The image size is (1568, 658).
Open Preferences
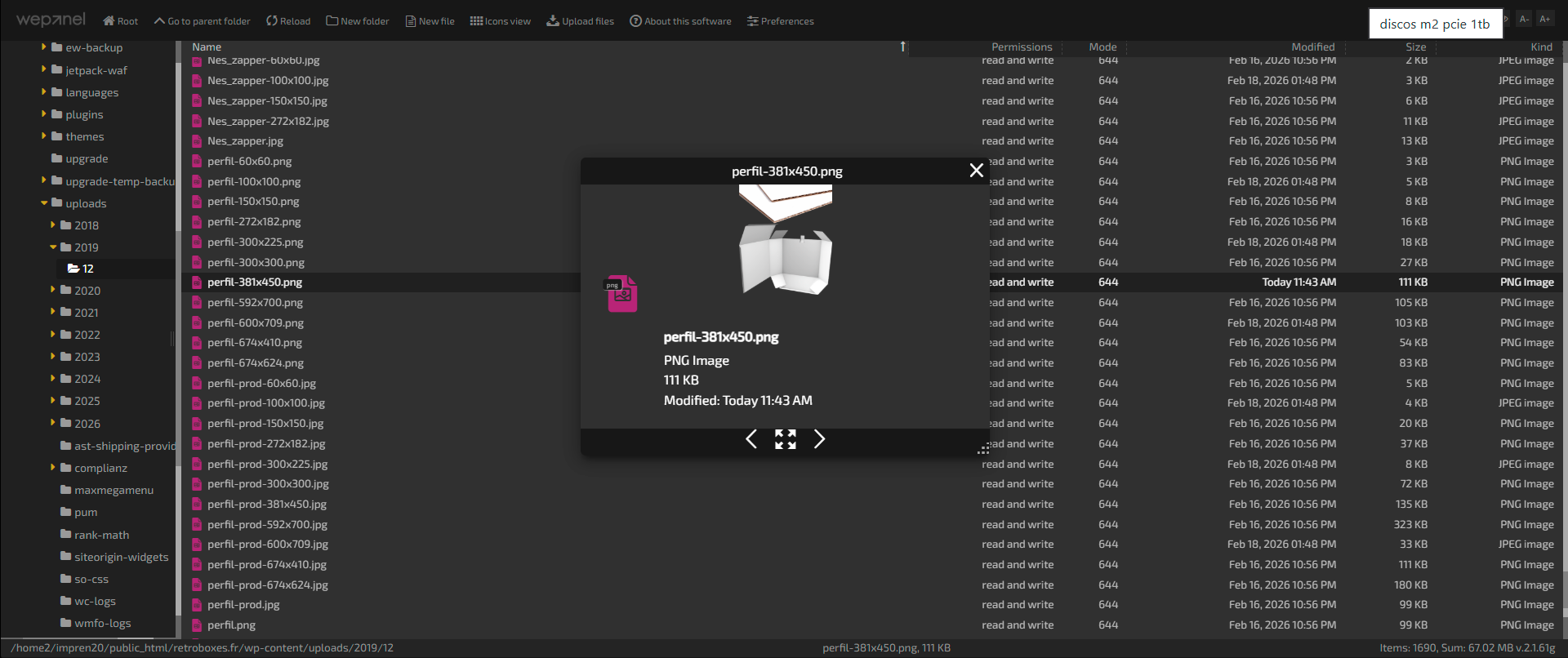pyautogui.click(x=780, y=21)
